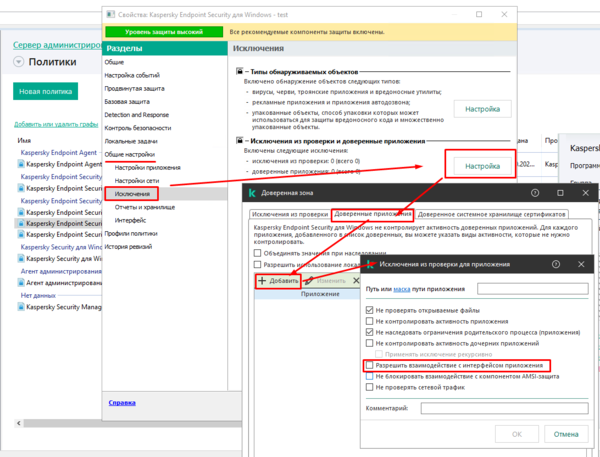
Task: Open Отчеты и хранилище subsection
Action: pyautogui.click(x=145, y=207)
